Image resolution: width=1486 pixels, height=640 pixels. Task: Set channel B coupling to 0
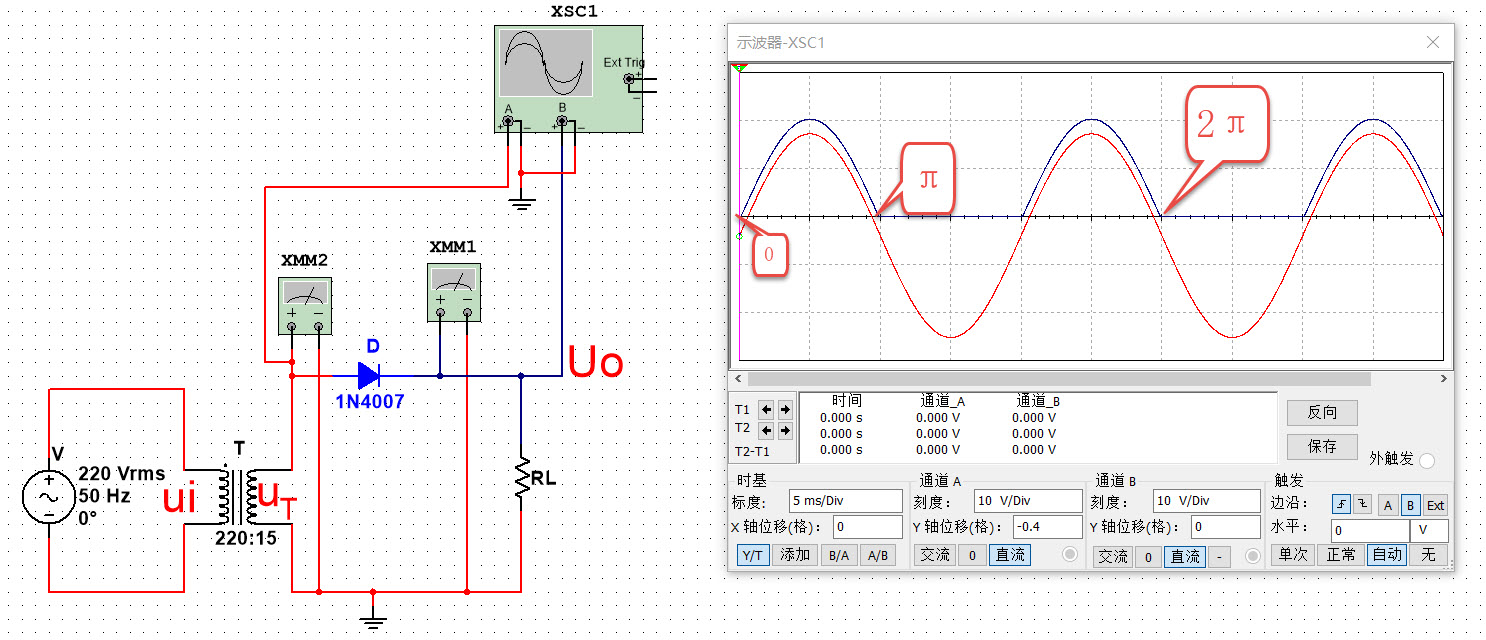(1150, 556)
